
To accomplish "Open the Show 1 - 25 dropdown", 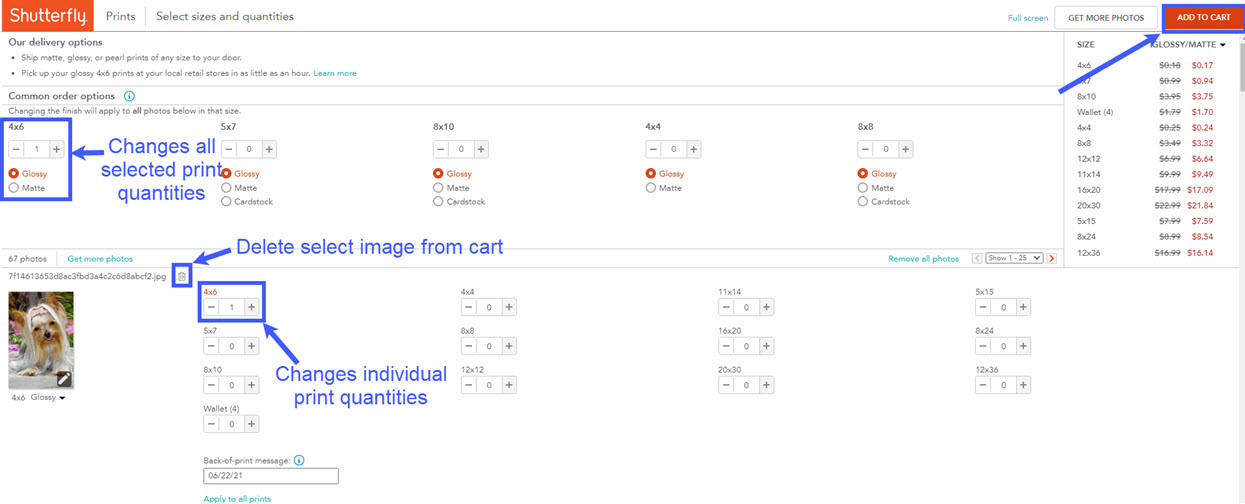I will [1014, 258].
